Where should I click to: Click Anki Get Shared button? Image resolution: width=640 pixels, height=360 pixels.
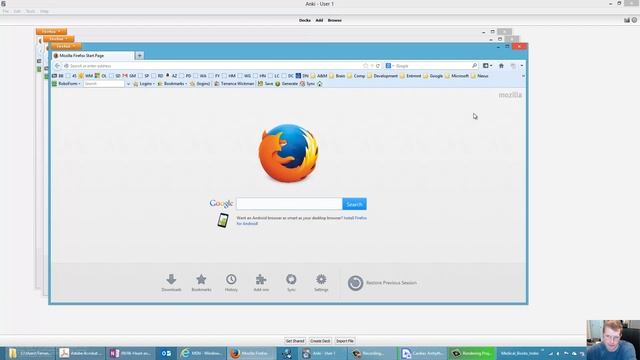[295, 341]
